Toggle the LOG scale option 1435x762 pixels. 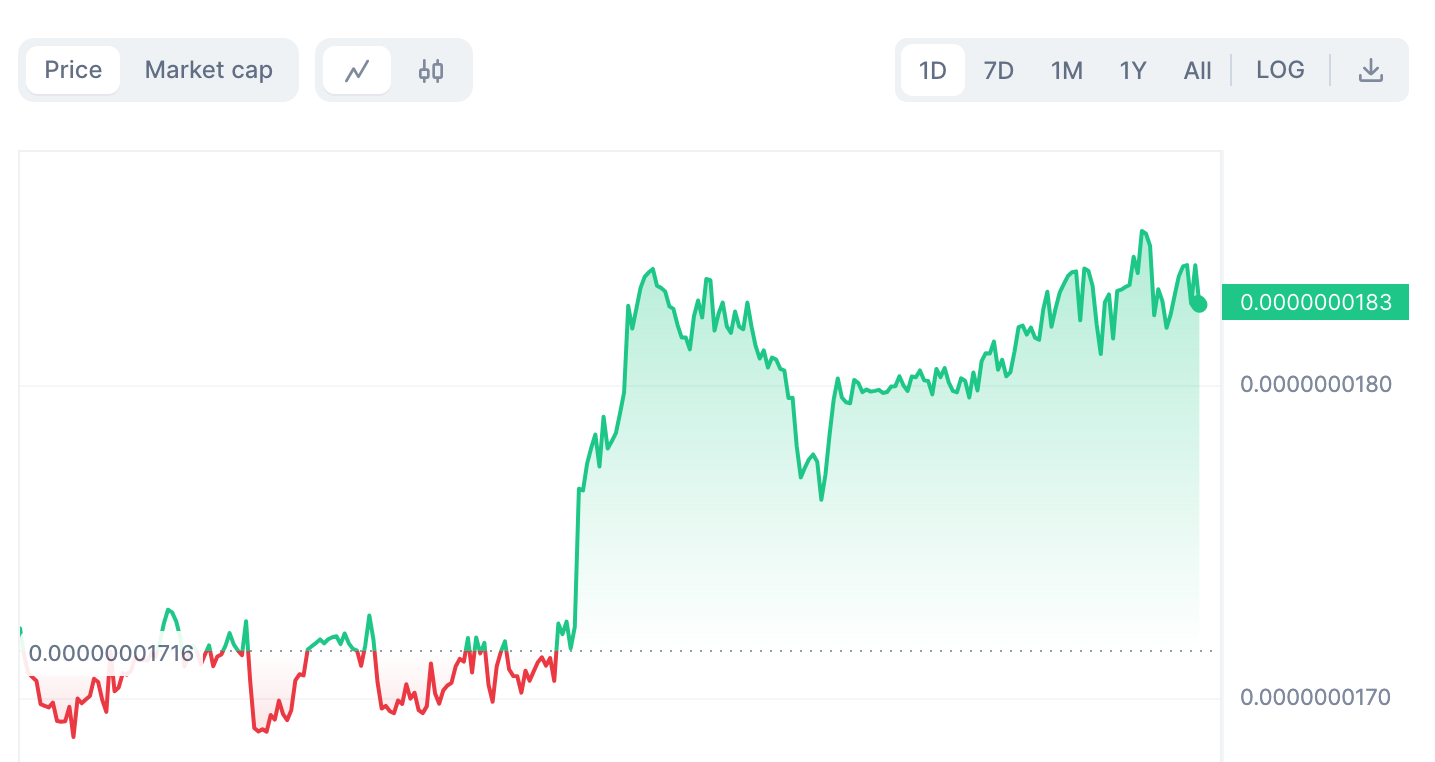(1280, 70)
